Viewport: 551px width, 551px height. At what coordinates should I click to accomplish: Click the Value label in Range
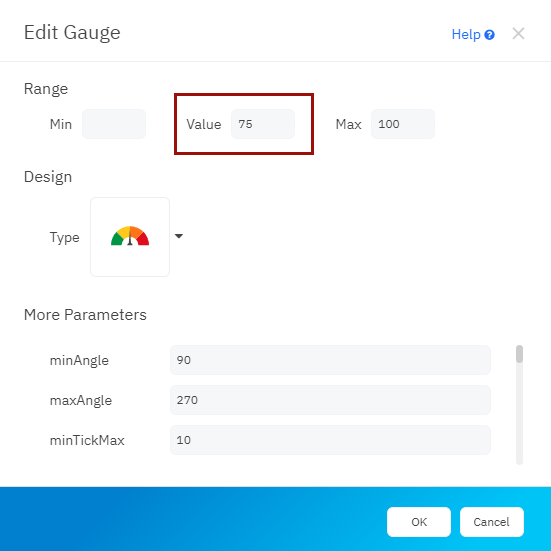204,124
